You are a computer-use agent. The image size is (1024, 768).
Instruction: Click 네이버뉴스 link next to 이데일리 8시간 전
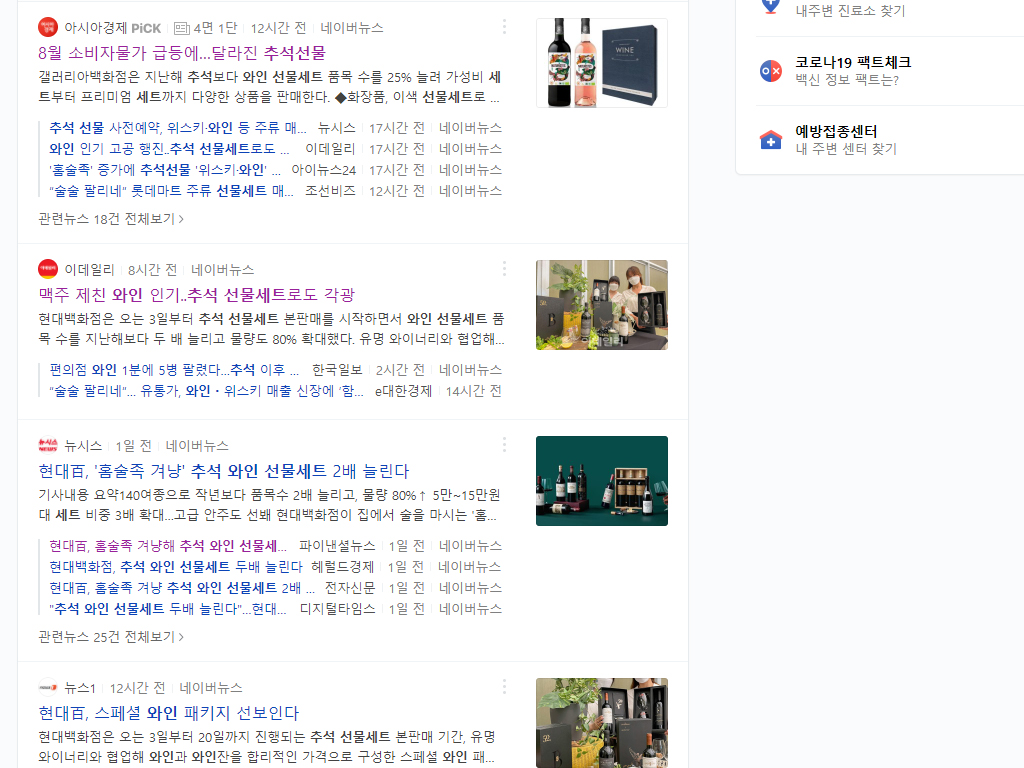pos(223,270)
